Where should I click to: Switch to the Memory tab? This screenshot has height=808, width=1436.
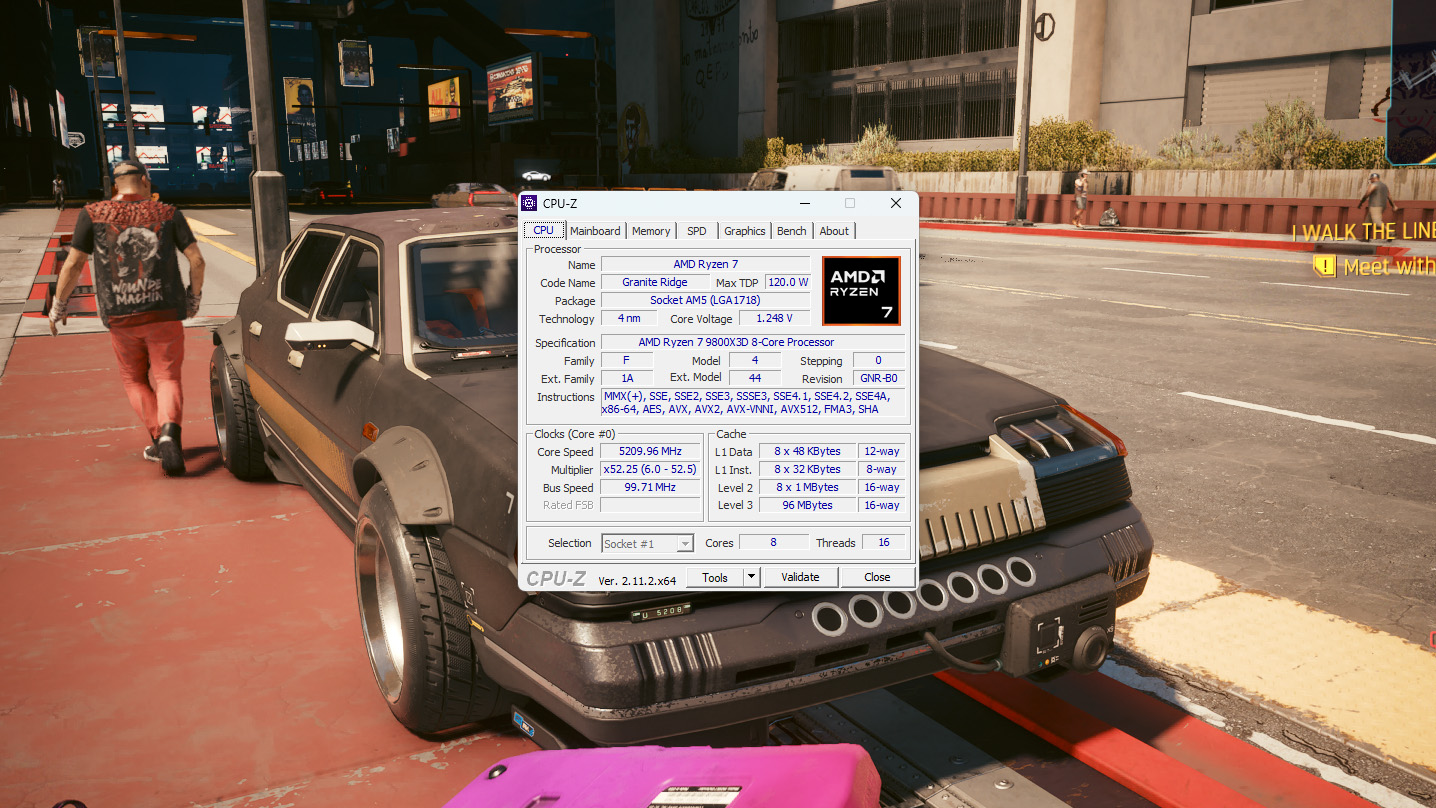651,231
